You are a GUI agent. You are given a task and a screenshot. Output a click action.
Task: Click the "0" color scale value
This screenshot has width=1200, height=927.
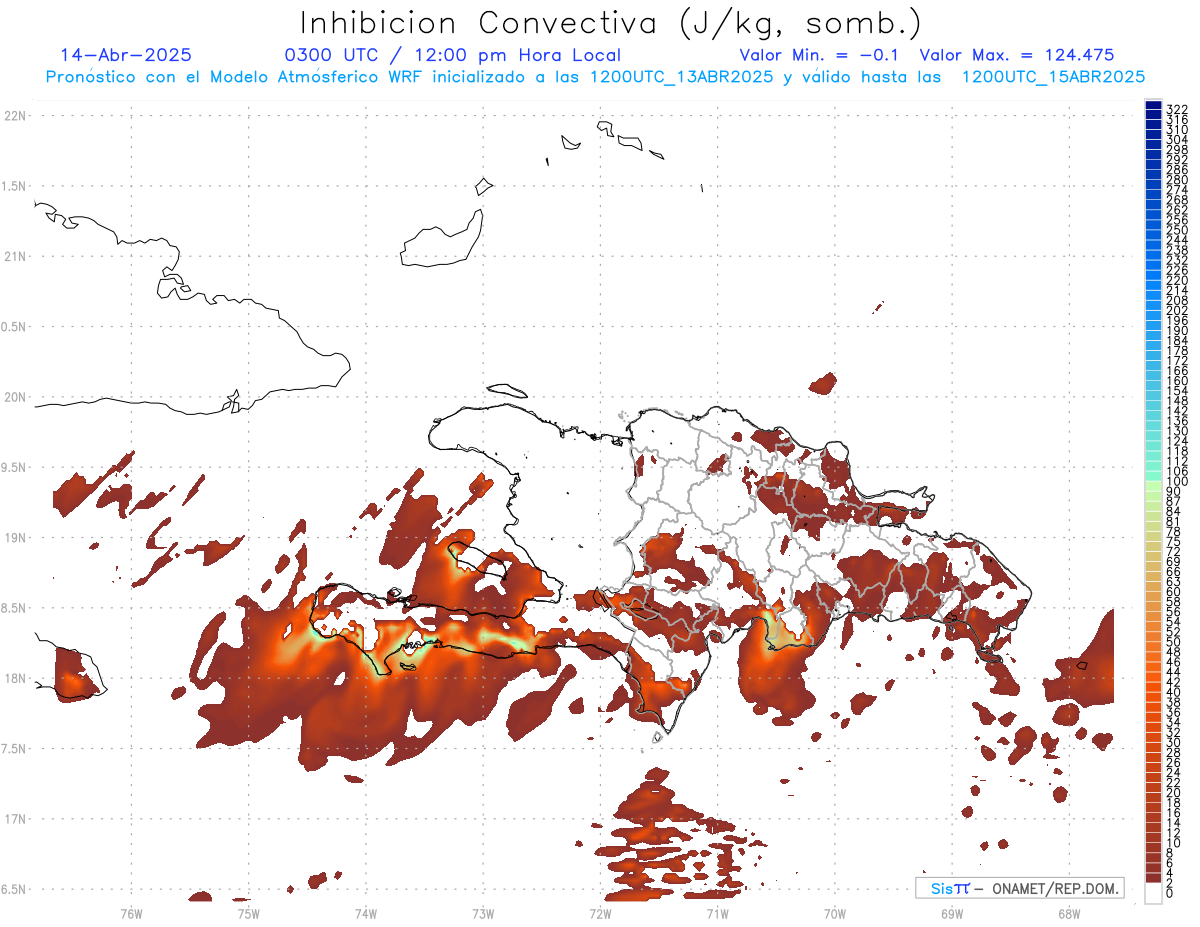click(x=1170, y=893)
